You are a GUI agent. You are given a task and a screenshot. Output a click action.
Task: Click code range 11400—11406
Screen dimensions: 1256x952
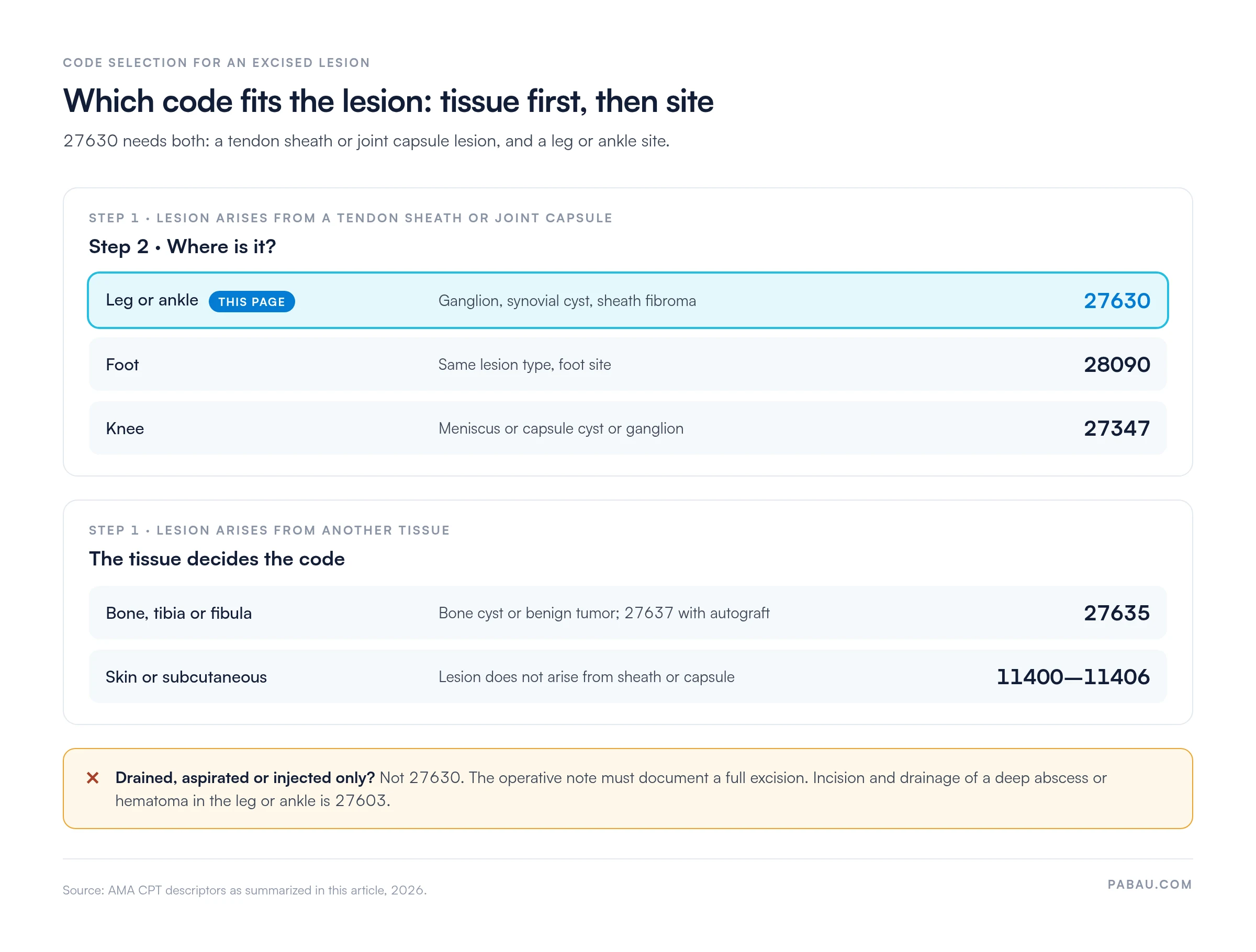(x=1073, y=677)
